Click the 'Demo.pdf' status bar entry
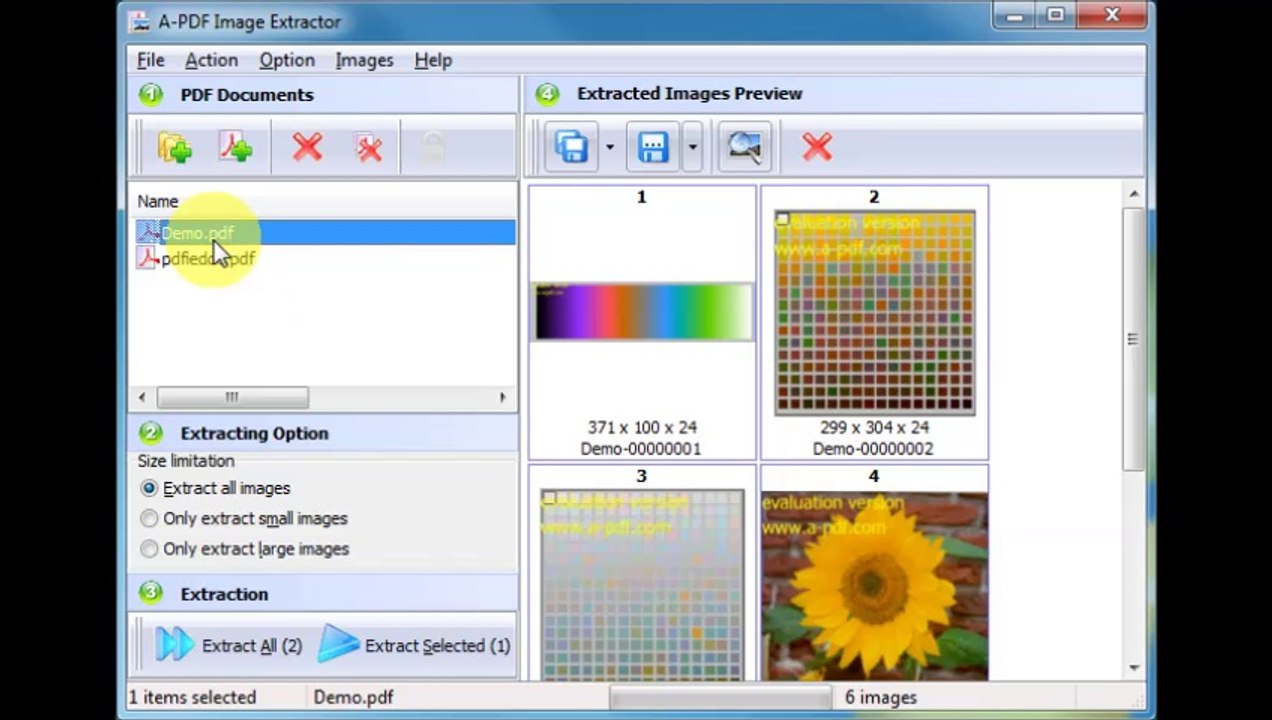 353,697
